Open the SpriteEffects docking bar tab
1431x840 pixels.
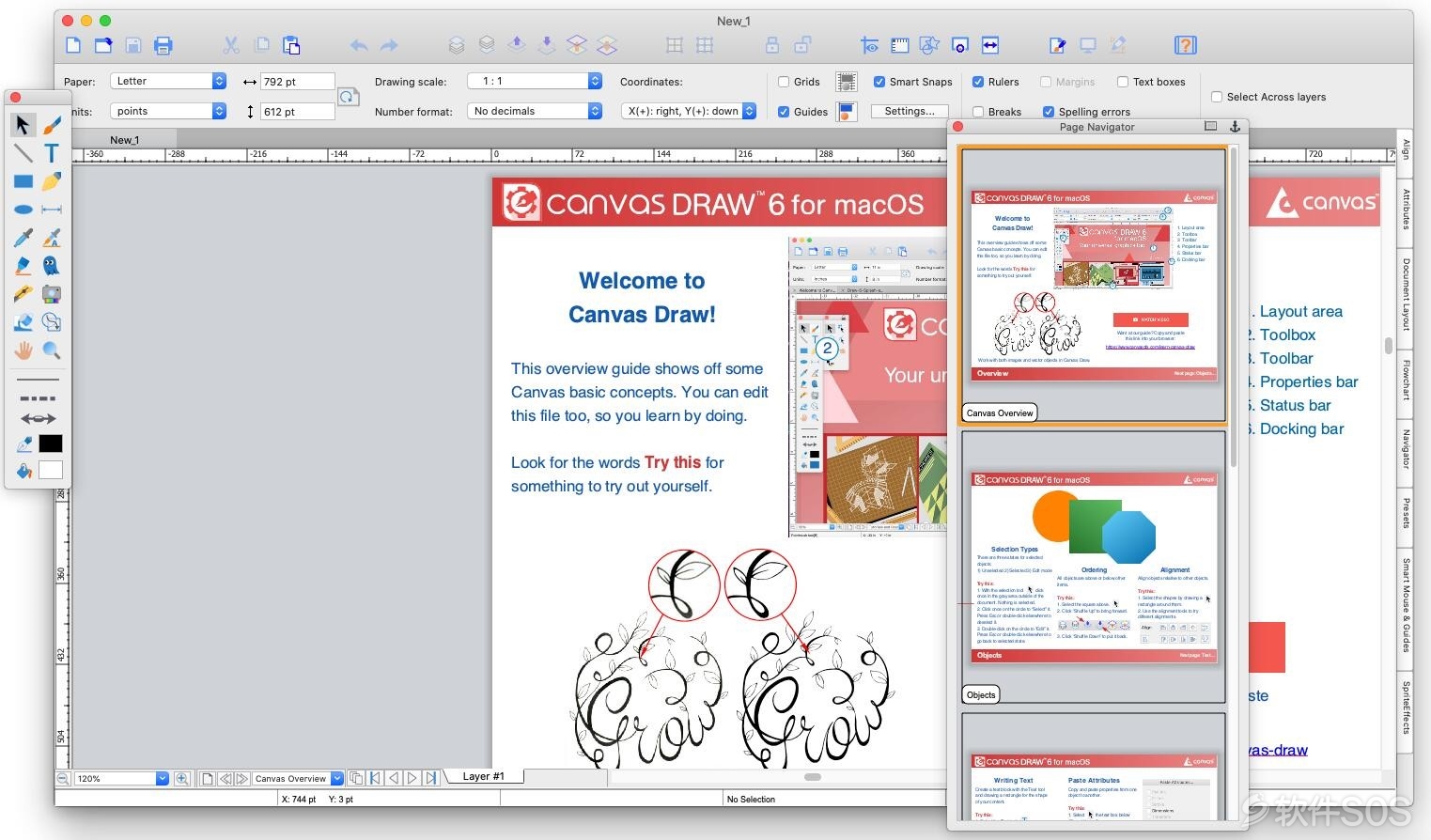point(1406,708)
